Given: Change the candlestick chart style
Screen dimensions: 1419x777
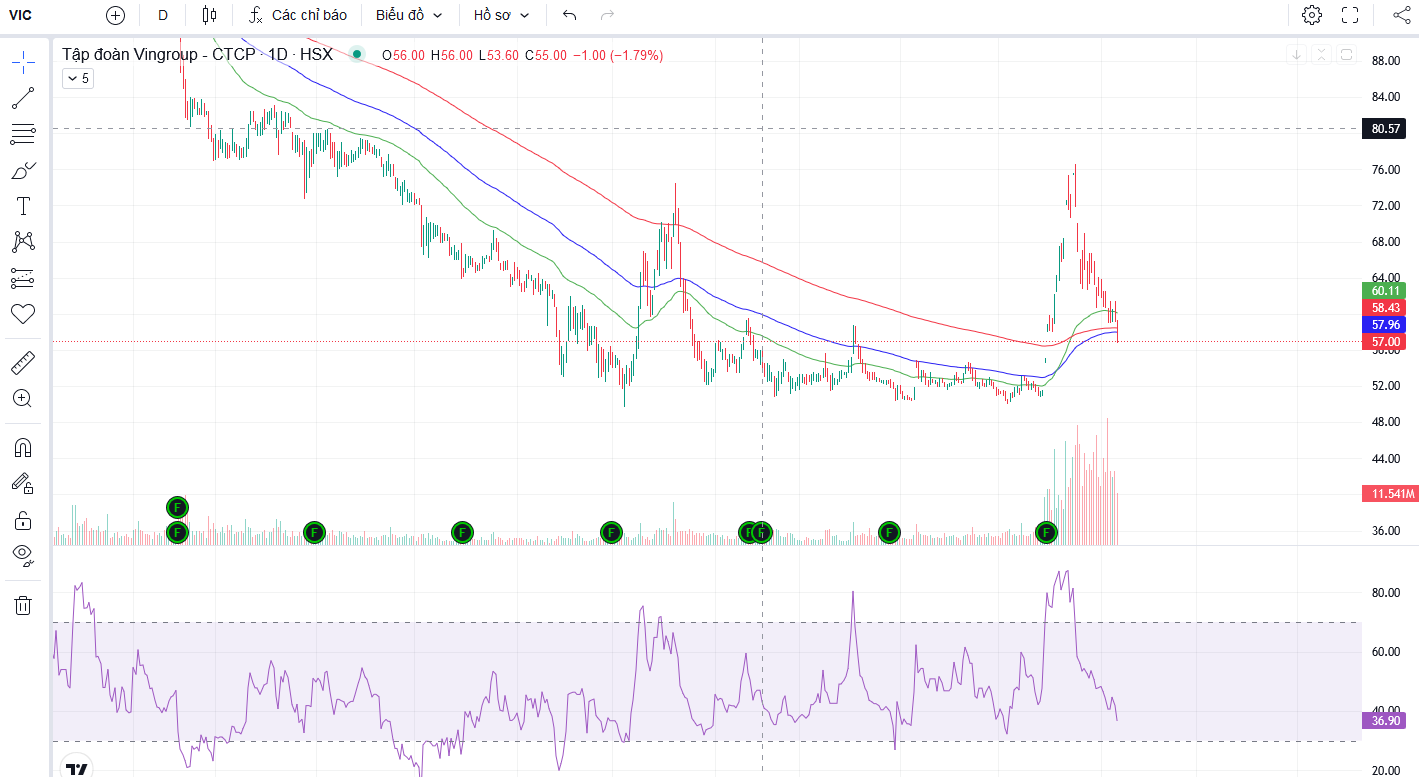Looking at the screenshot, I should click(x=209, y=15).
